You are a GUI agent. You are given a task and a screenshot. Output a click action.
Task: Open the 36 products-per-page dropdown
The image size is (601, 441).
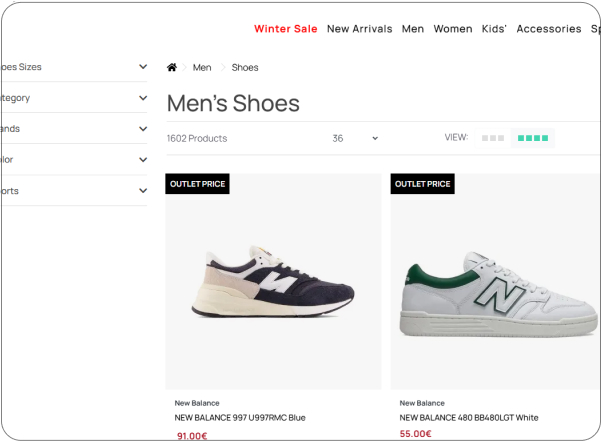(x=355, y=138)
